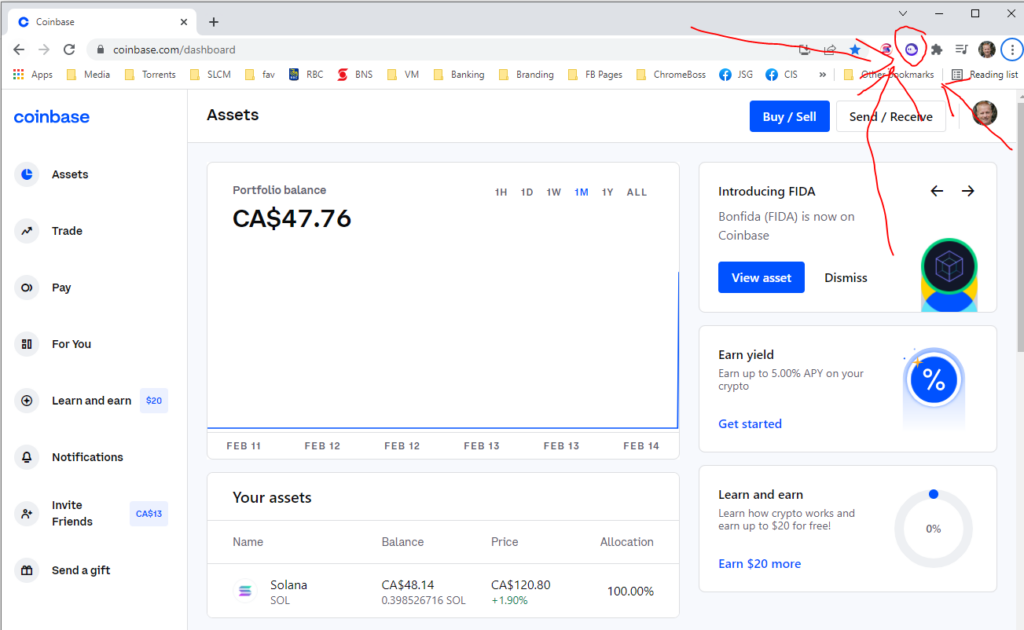This screenshot has width=1024, height=630.
Task: Click the share page icon in address bar
Action: (x=830, y=50)
